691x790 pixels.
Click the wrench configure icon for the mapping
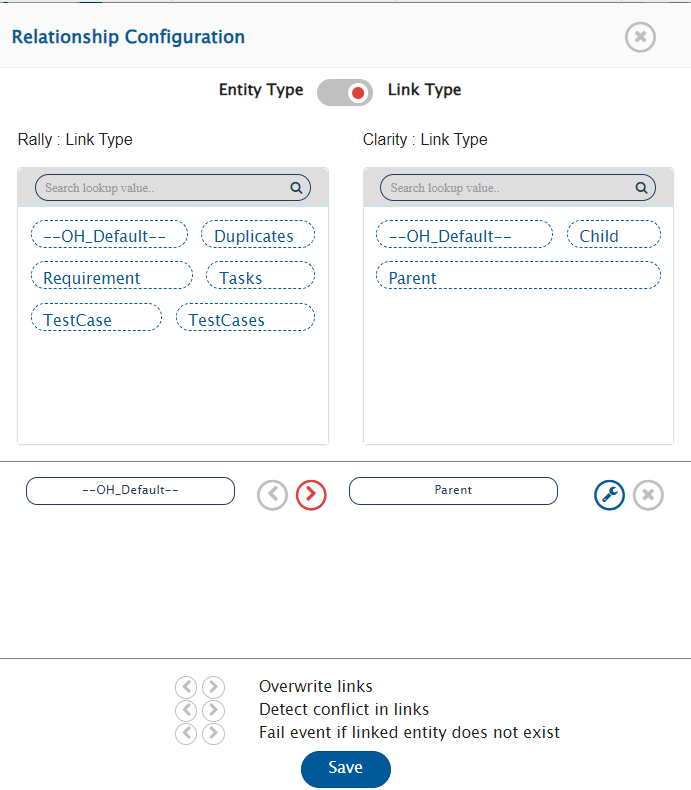pos(609,495)
